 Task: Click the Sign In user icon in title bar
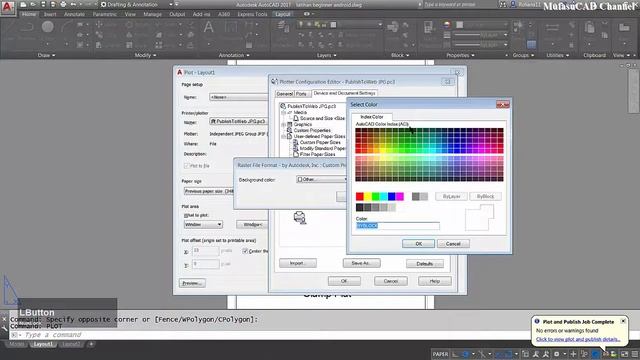513,4
